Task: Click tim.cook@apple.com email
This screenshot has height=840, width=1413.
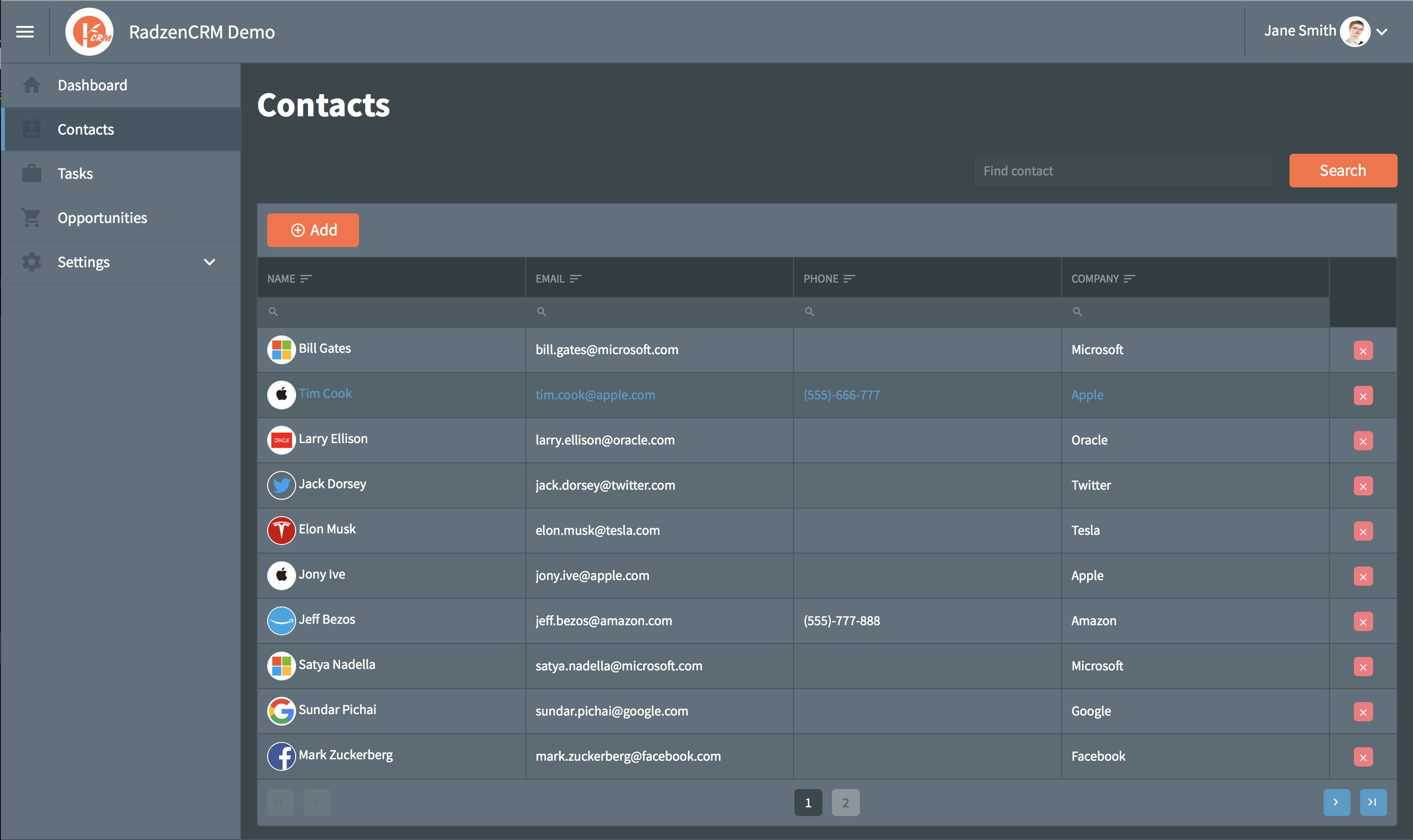Action: (x=595, y=395)
